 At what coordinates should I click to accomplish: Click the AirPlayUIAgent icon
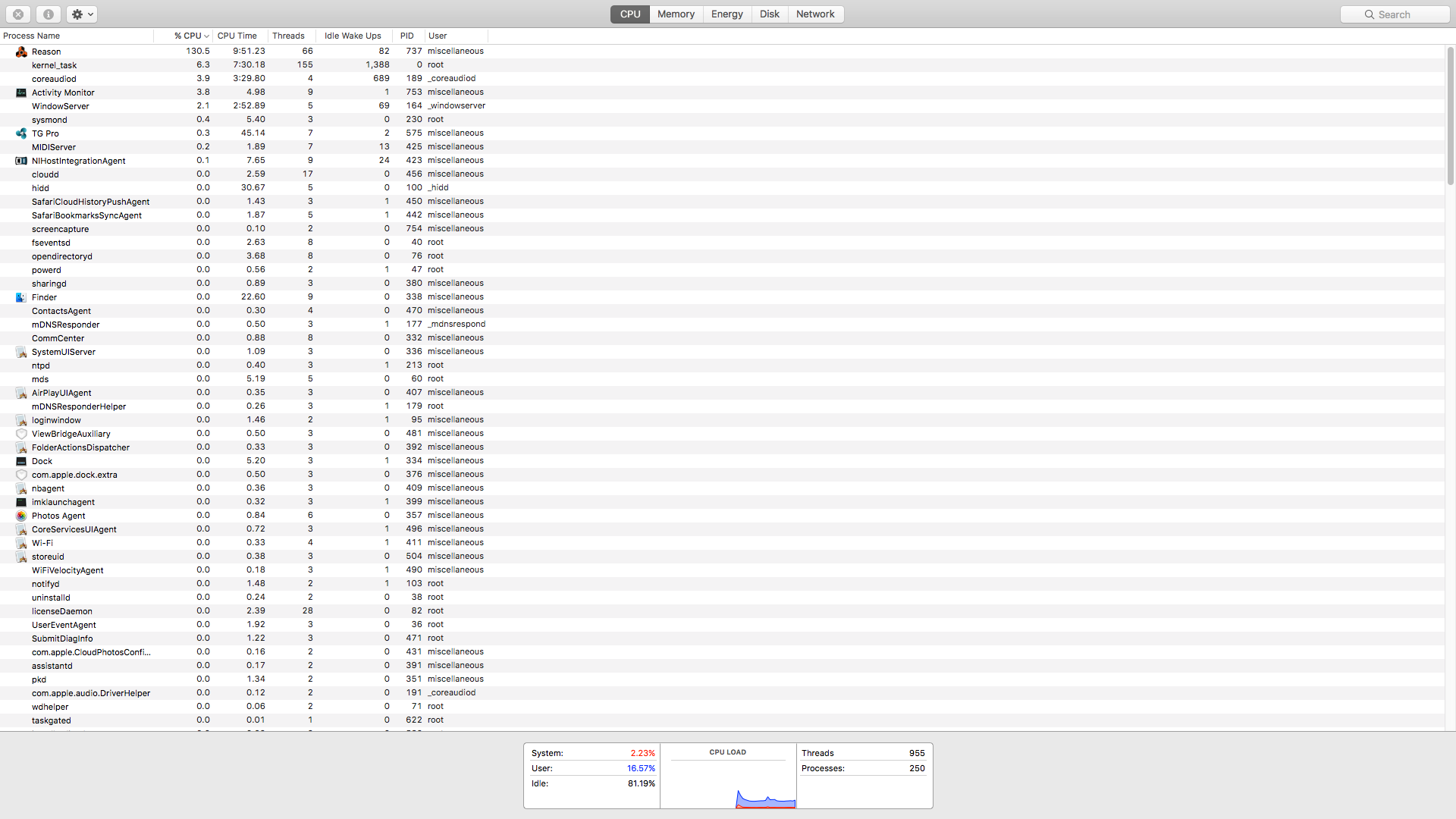click(21, 393)
